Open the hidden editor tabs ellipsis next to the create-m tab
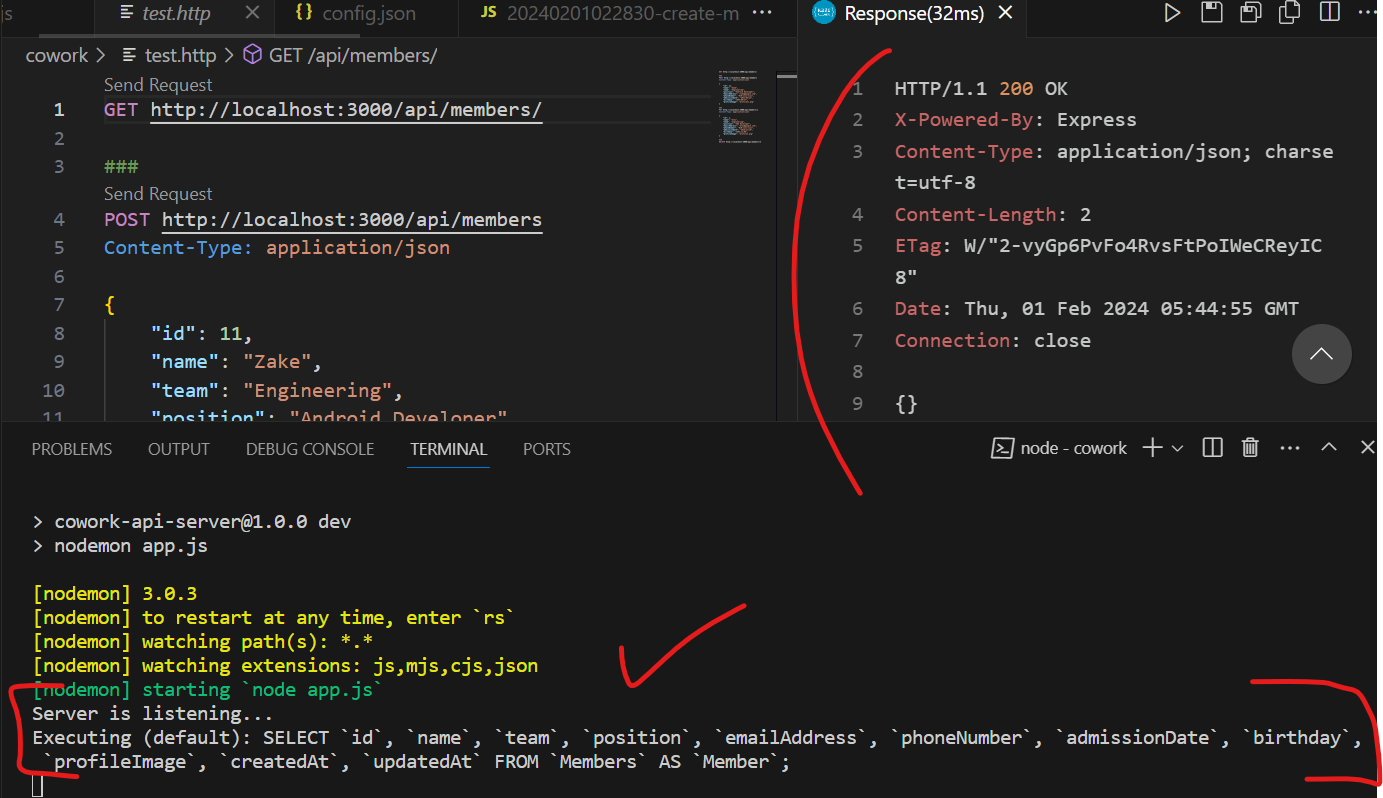1383x798 pixels. pyautogui.click(x=762, y=13)
